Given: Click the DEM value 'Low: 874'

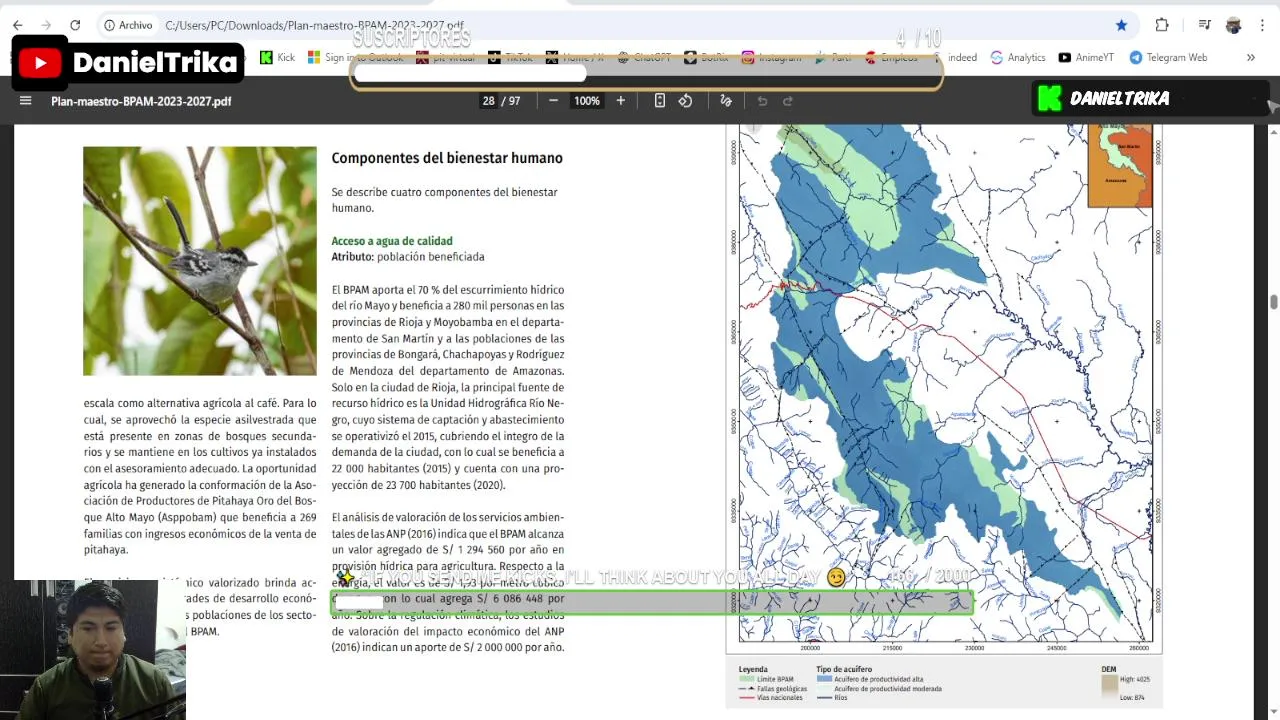Looking at the screenshot, I should click(1133, 697).
